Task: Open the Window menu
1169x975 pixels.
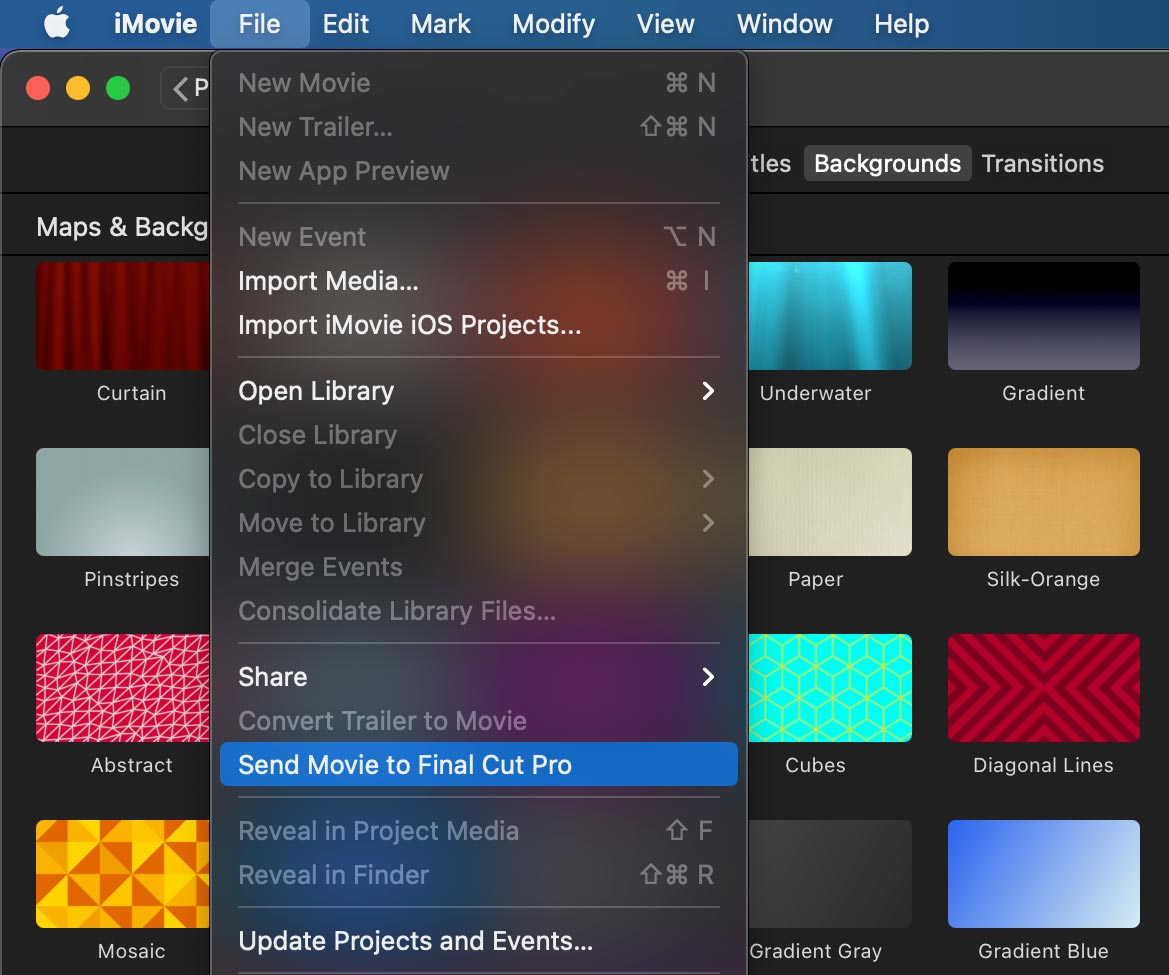Action: tap(784, 24)
